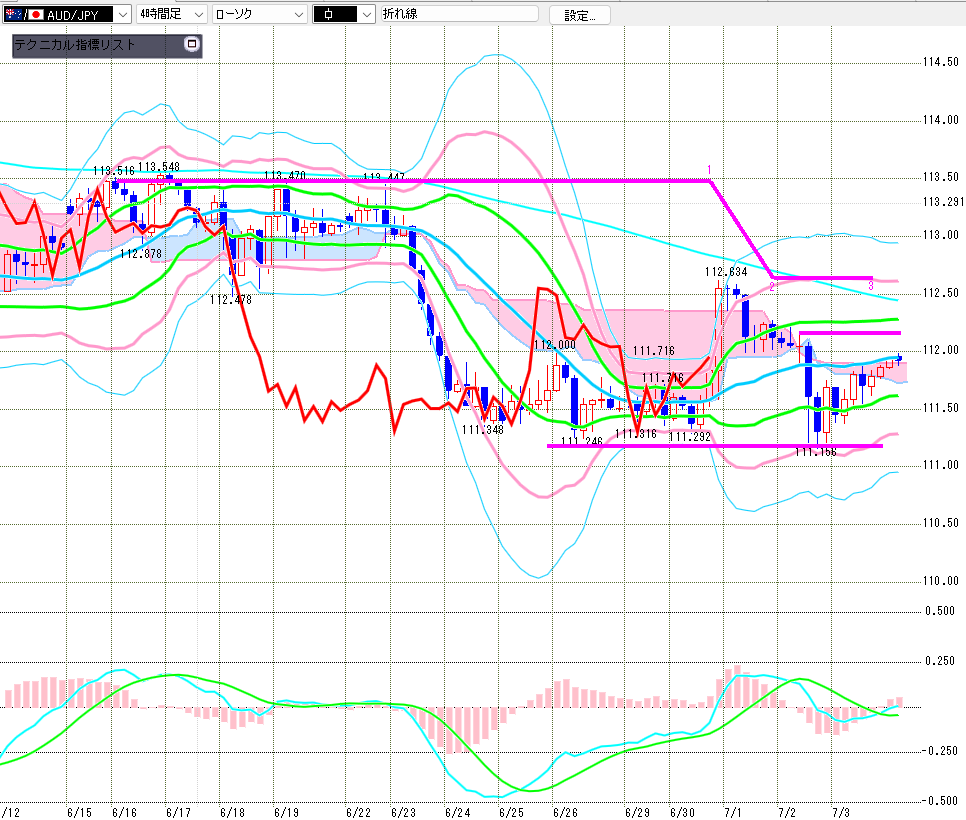Click the 113.548 peak price label
966x820 pixels.
pyautogui.click(x=159, y=167)
